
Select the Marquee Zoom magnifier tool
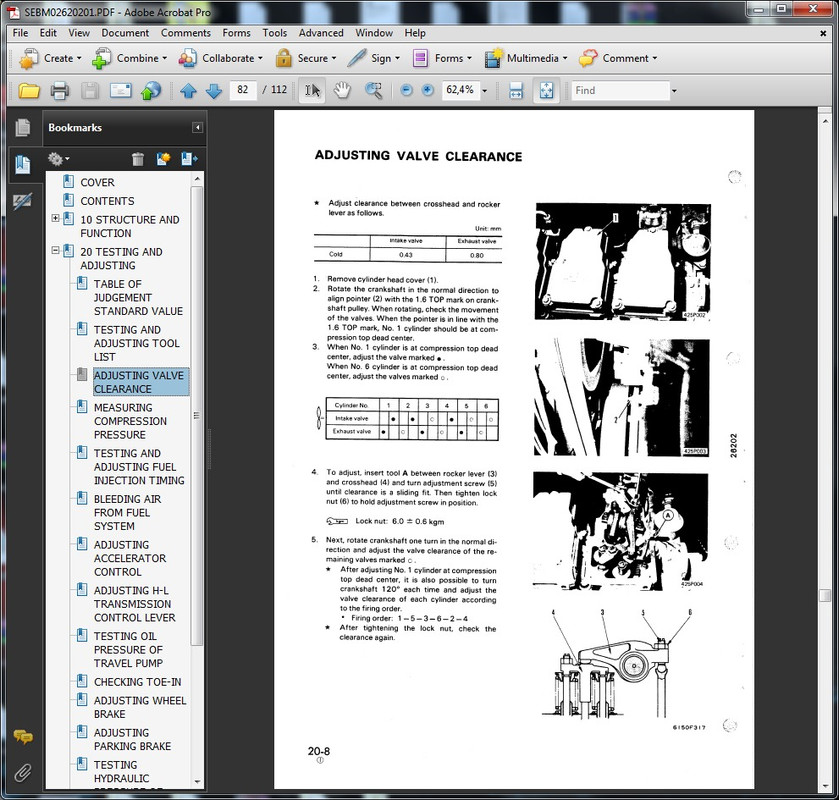(373, 90)
